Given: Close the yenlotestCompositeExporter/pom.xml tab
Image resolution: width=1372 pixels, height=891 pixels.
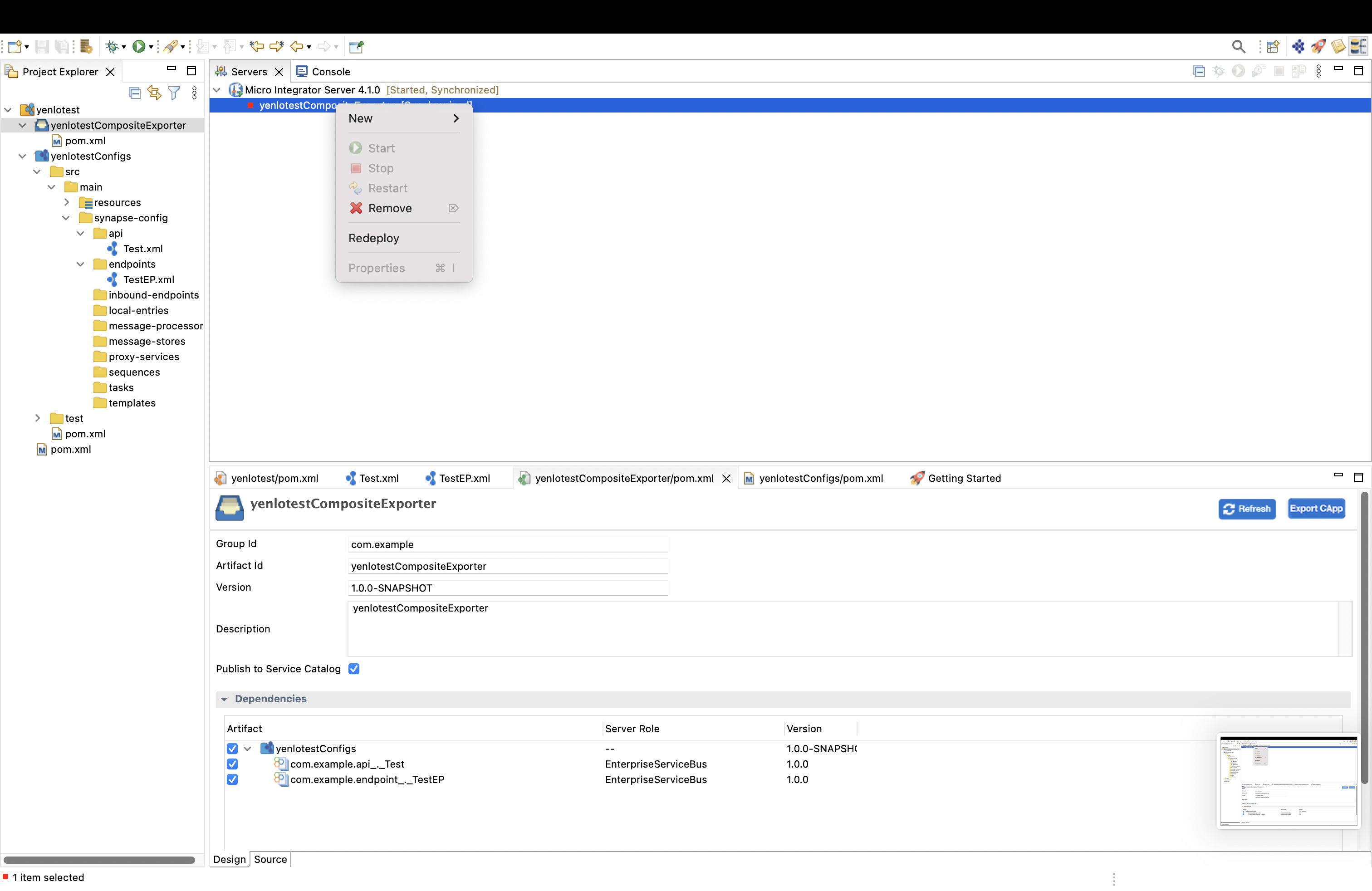Looking at the screenshot, I should pyautogui.click(x=726, y=478).
